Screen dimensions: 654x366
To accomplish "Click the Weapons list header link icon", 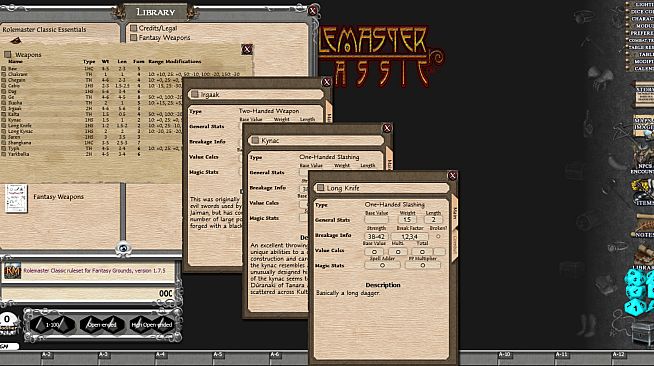I will pos(8,55).
